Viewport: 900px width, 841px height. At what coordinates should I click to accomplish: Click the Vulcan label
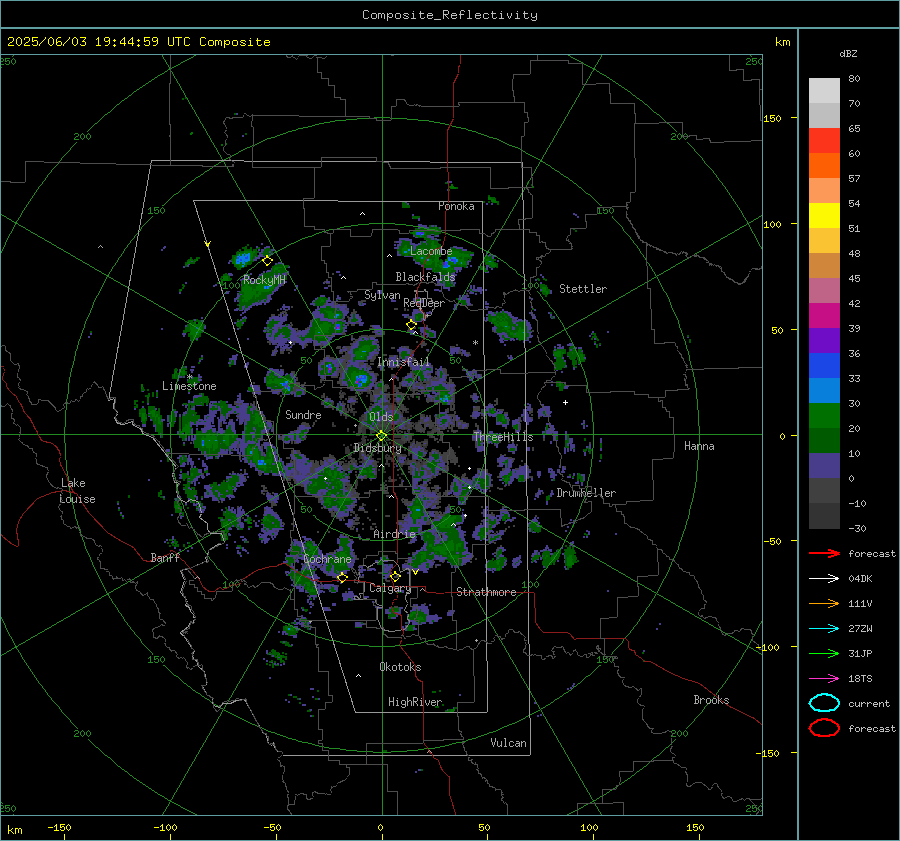coord(508,743)
